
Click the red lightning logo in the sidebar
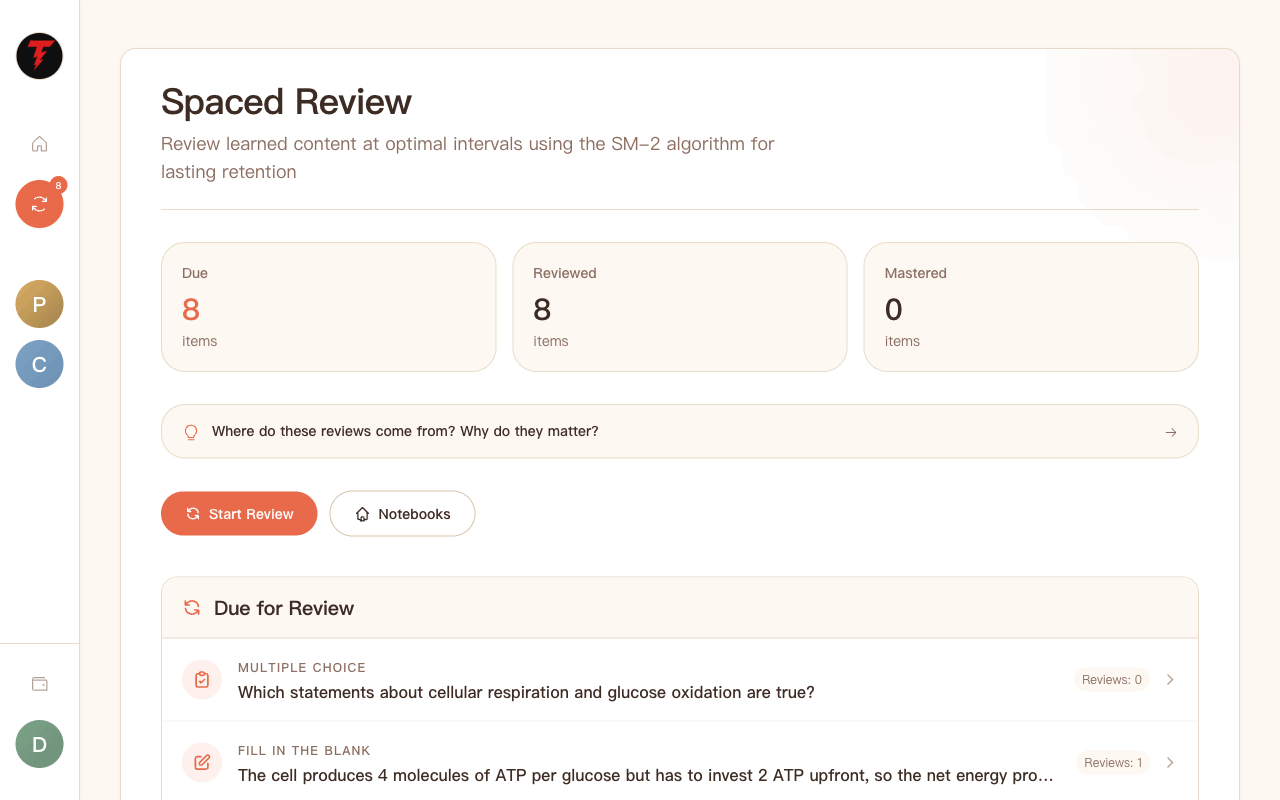pyautogui.click(x=40, y=56)
